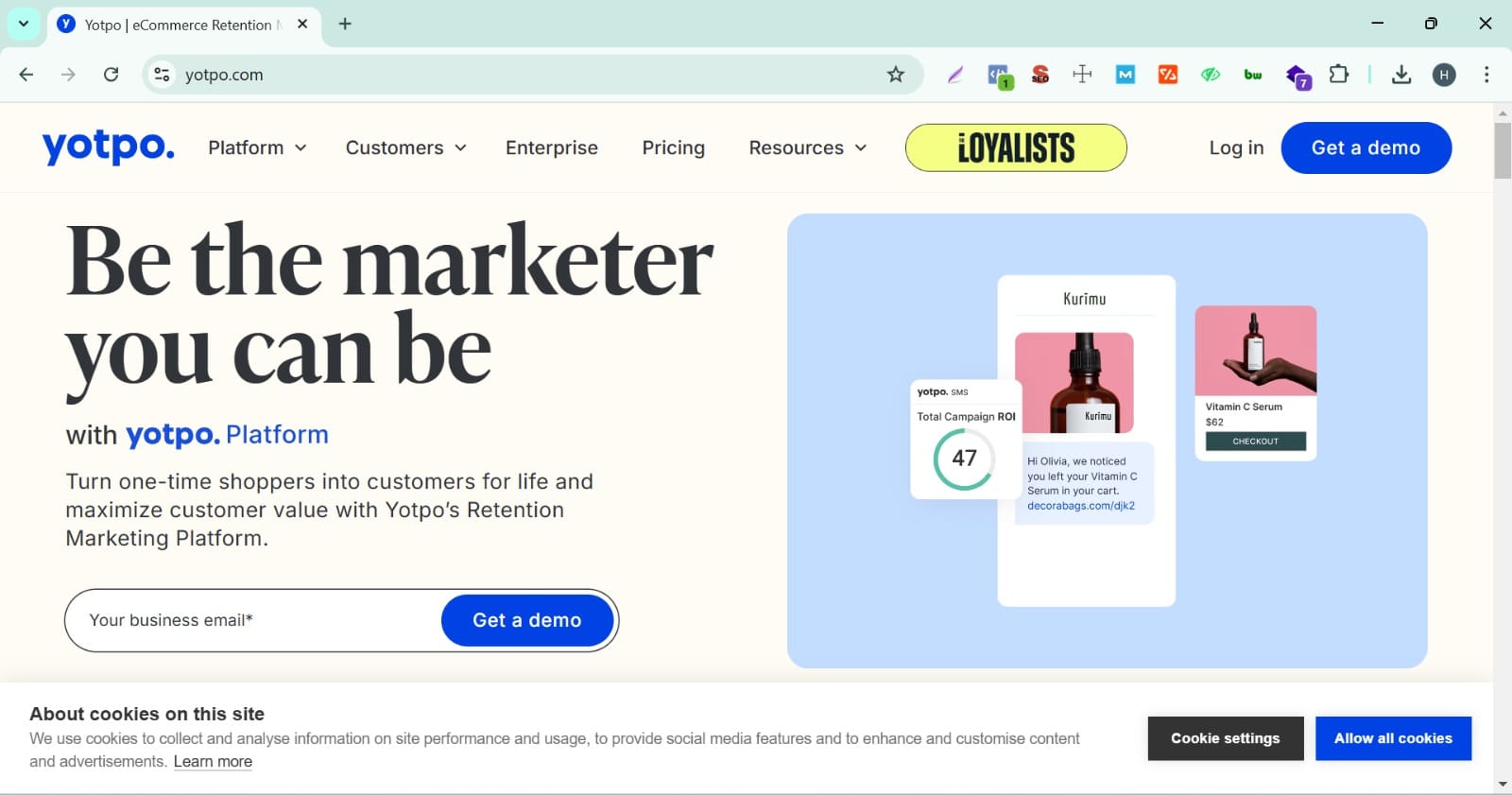Open the Pricing page
The width and height of the screenshot is (1512, 796).
pyautogui.click(x=673, y=147)
